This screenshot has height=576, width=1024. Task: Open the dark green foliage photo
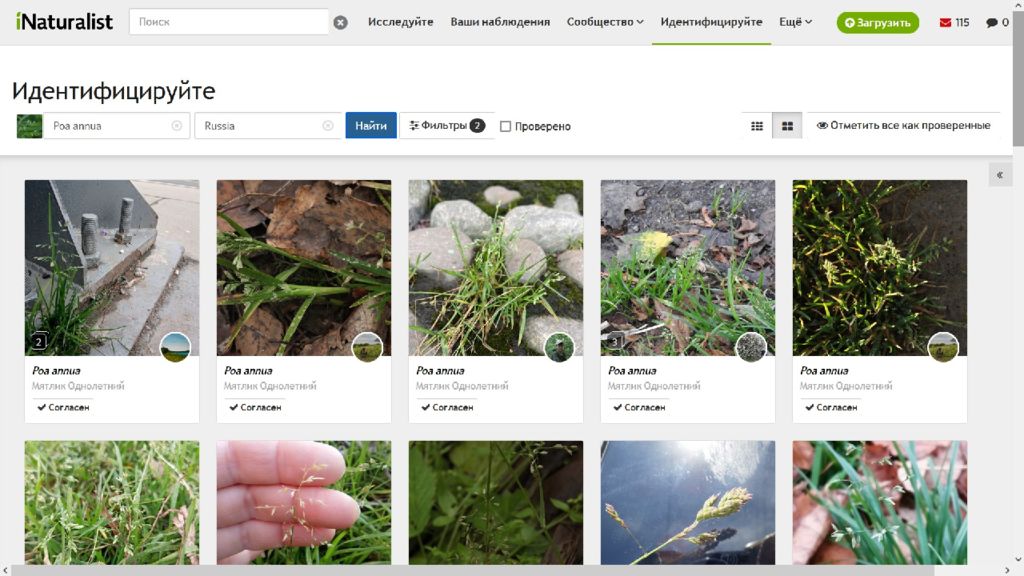tap(496, 502)
